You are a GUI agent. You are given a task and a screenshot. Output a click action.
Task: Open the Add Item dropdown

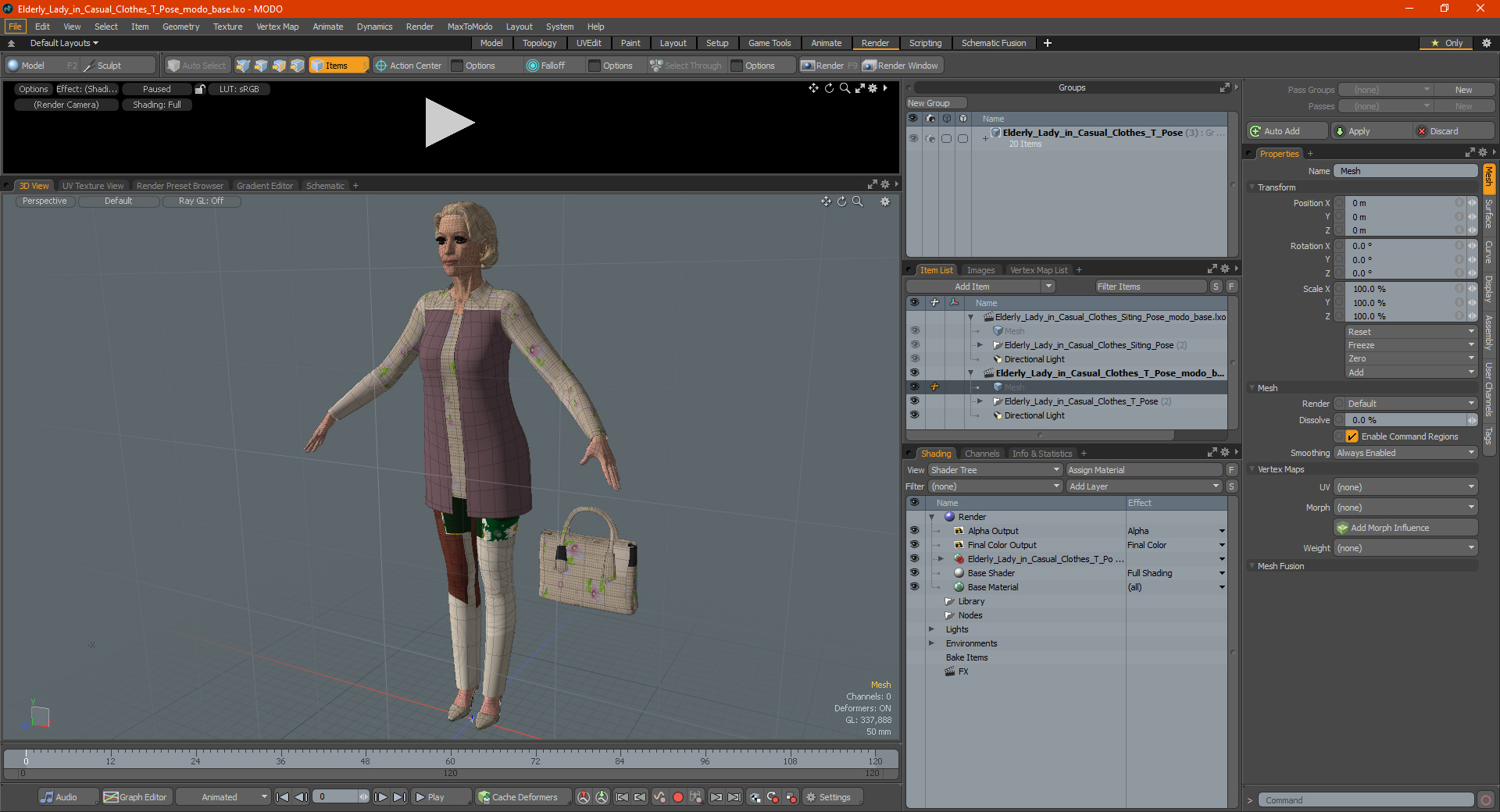980,287
